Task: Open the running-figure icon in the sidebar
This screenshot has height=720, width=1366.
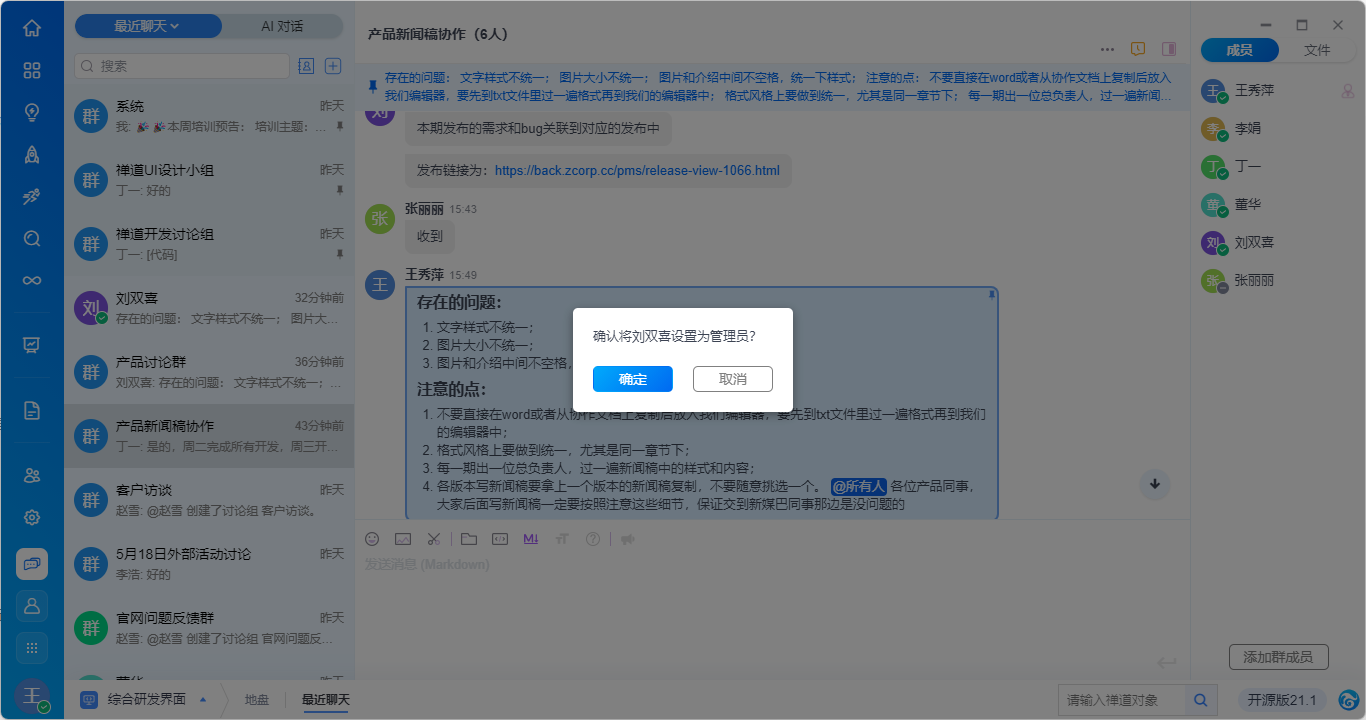Action: click(32, 196)
